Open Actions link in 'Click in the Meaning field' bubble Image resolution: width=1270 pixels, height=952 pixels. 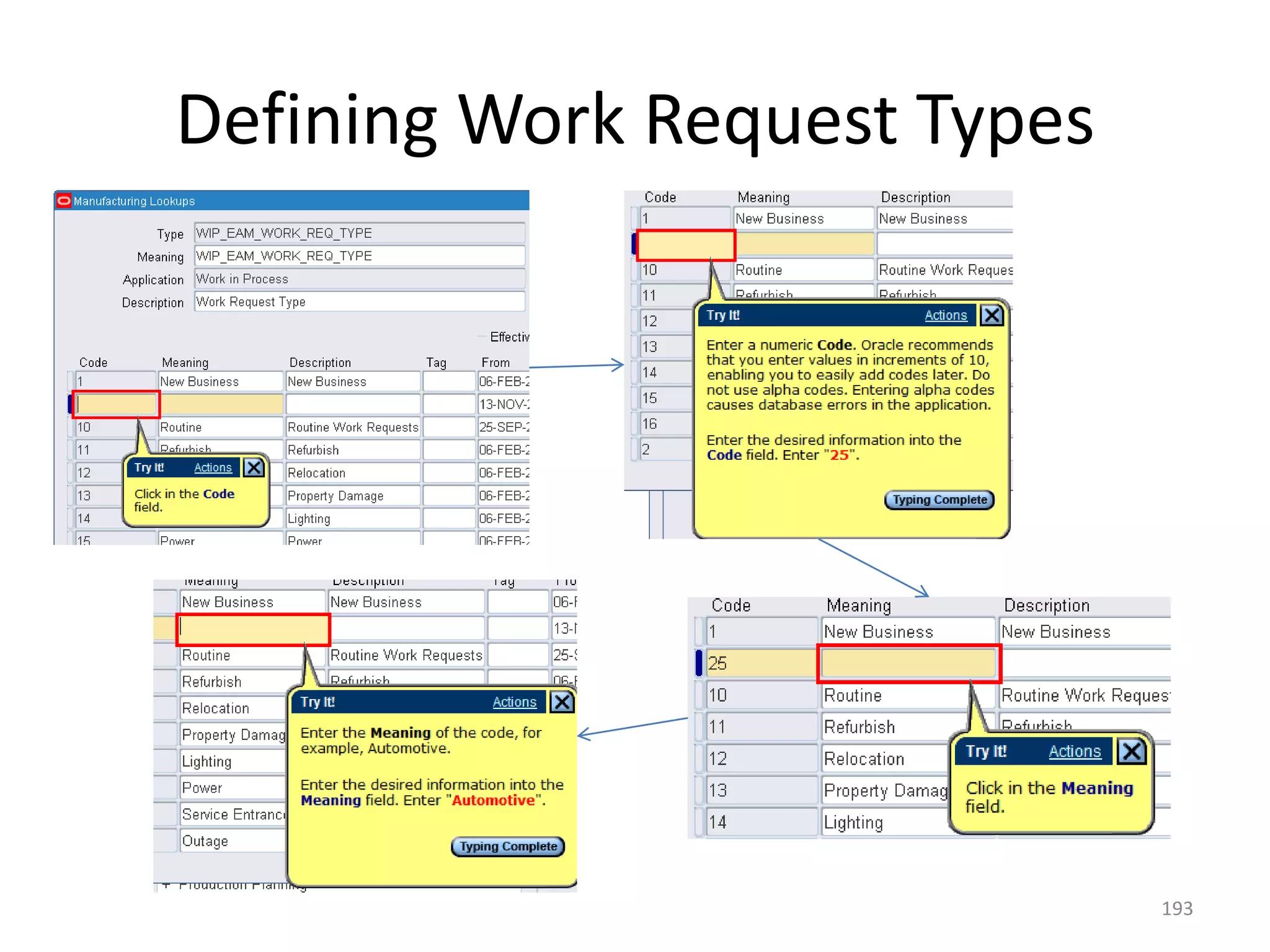(x=1075, y=752)
